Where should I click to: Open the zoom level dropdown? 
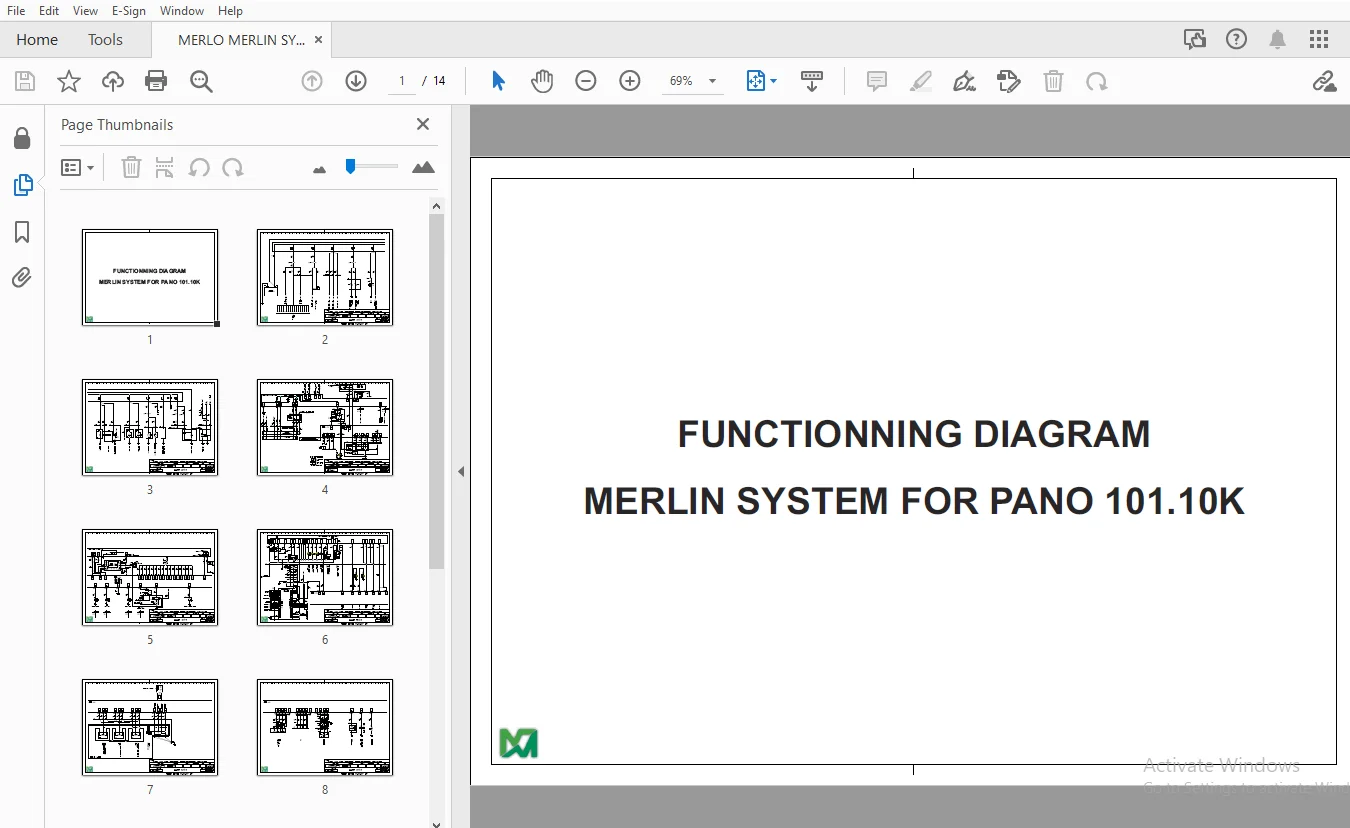[x=712, y=81]
